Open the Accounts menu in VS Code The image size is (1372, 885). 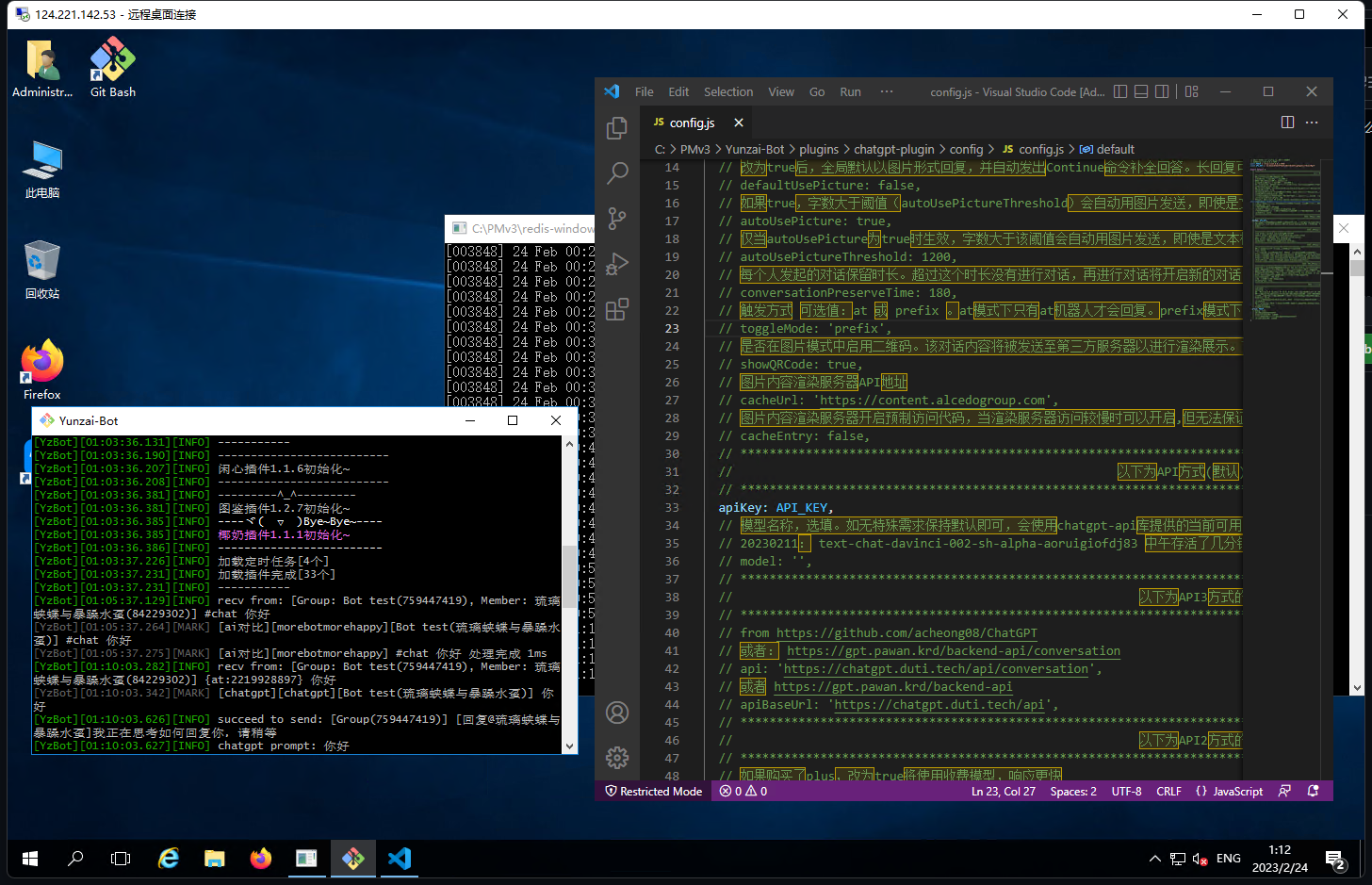coord(617,713)
